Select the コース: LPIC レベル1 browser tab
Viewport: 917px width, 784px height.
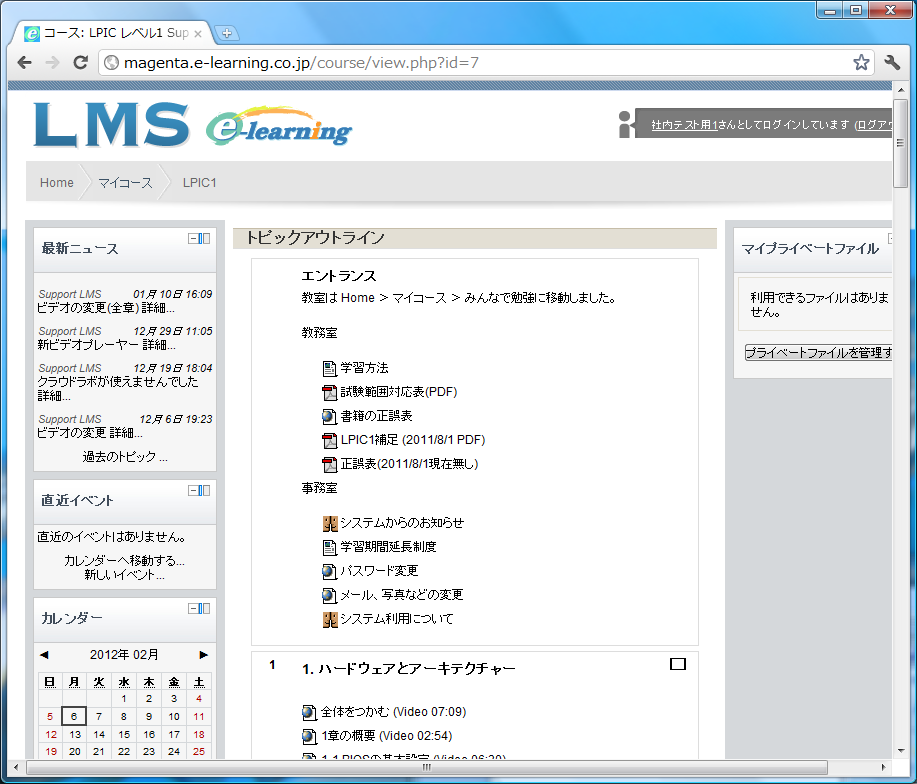coord(111,33)
